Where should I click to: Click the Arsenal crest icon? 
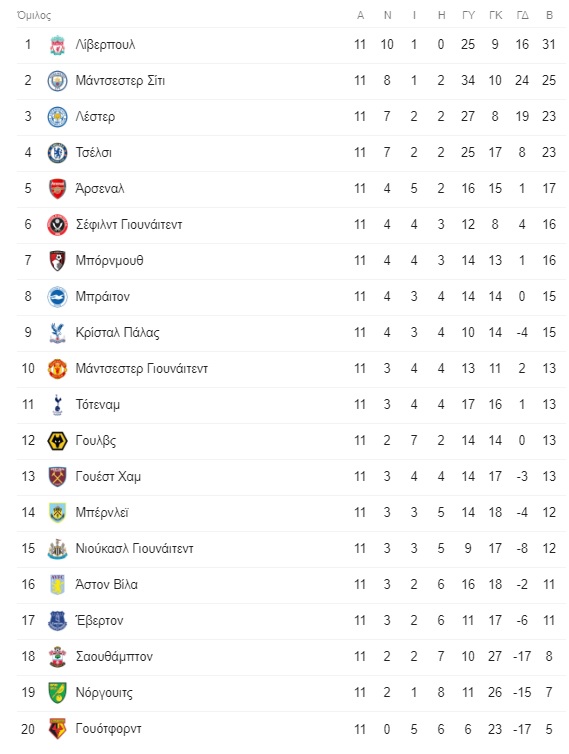coord(57,189)
